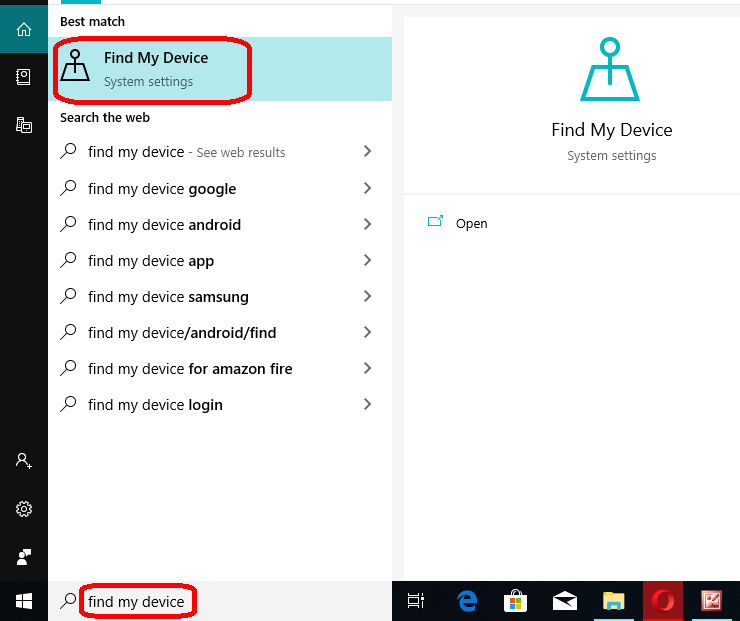
Task: Expand chevron for 'find my device samsung'
Action: [368, 296]
